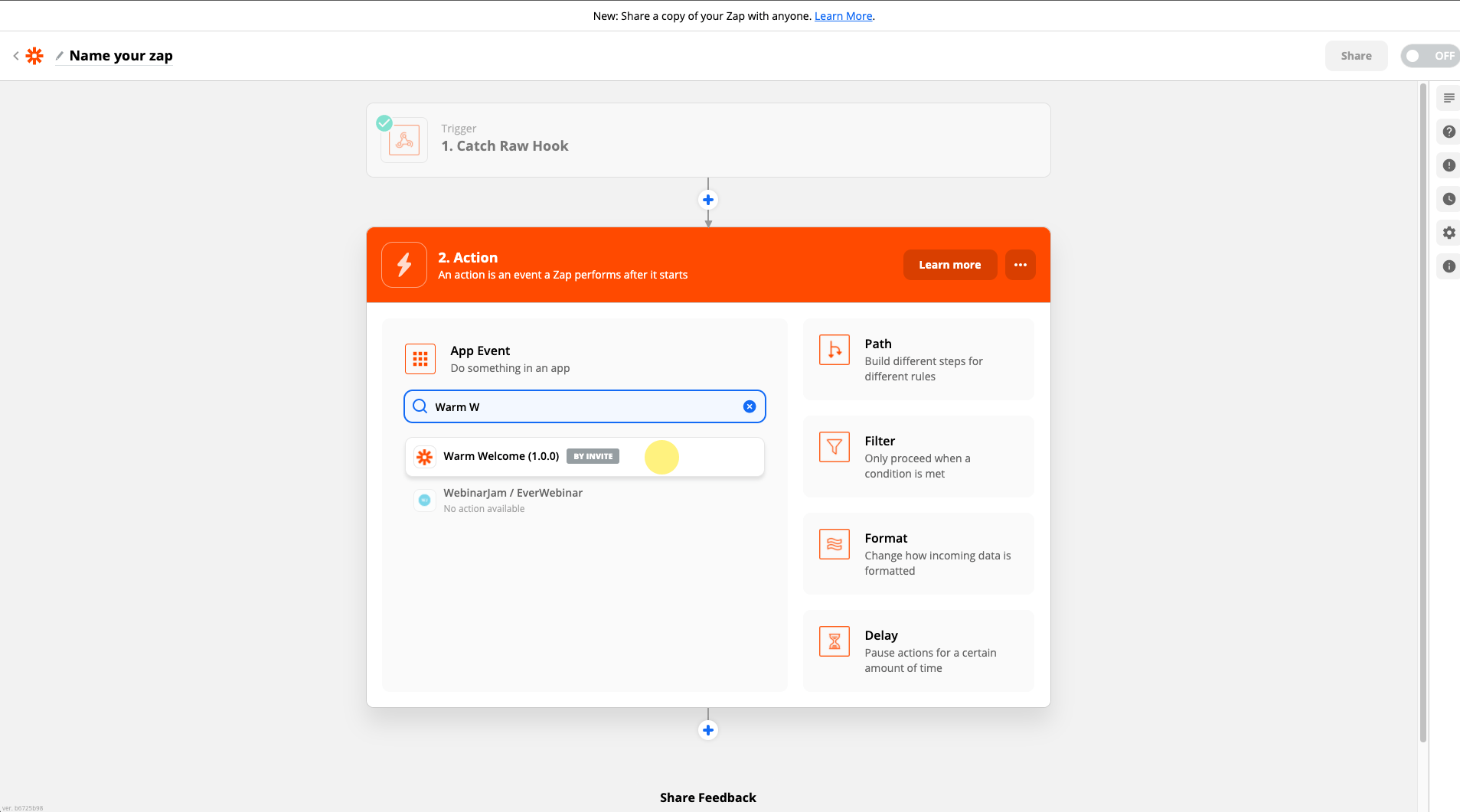Click the pencil edit icon beside zap name
This screenshot has height=812, width=1460.
(x=59, y=56)
